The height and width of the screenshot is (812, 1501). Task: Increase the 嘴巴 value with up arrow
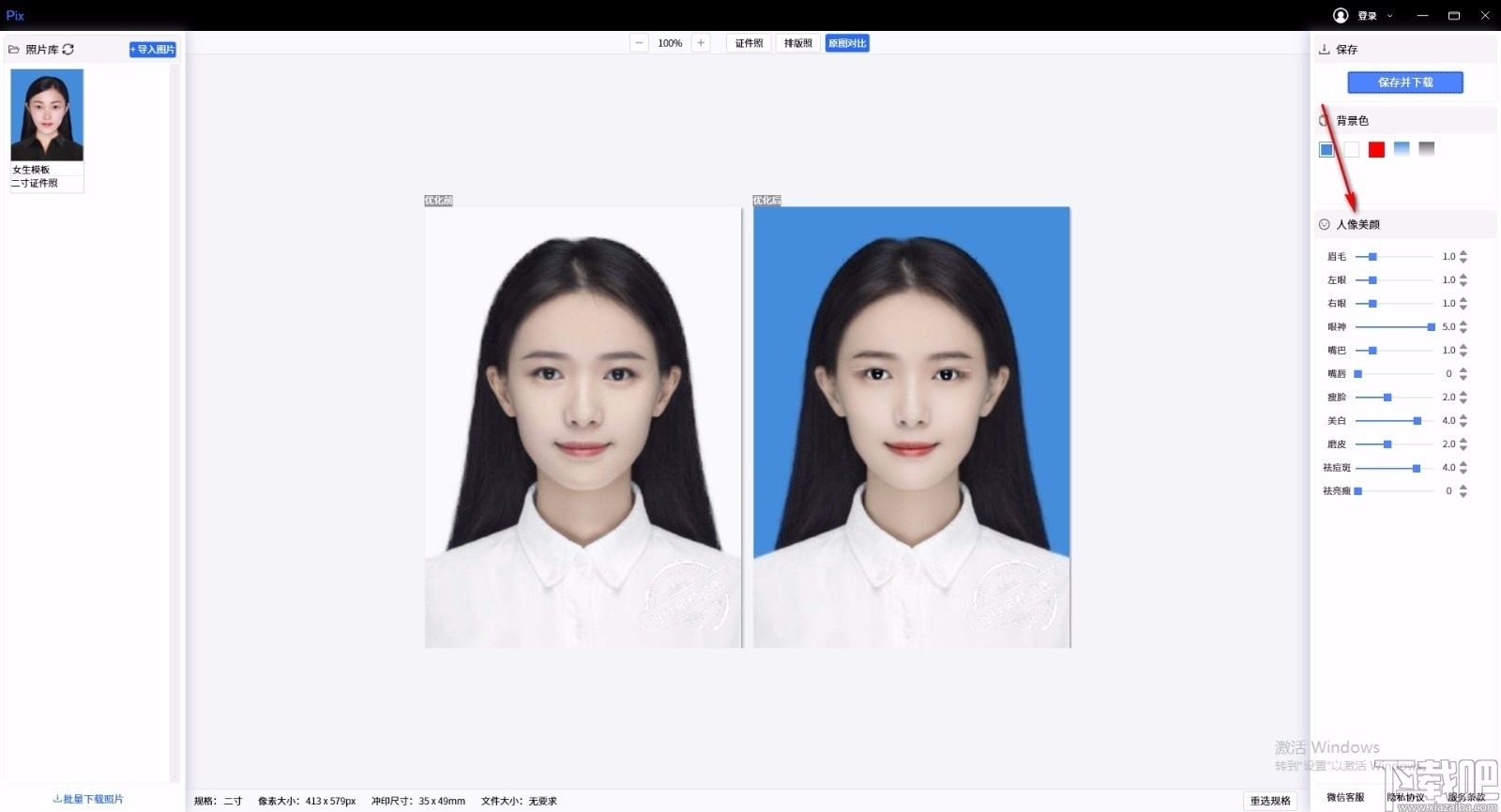click(1463, 347)
